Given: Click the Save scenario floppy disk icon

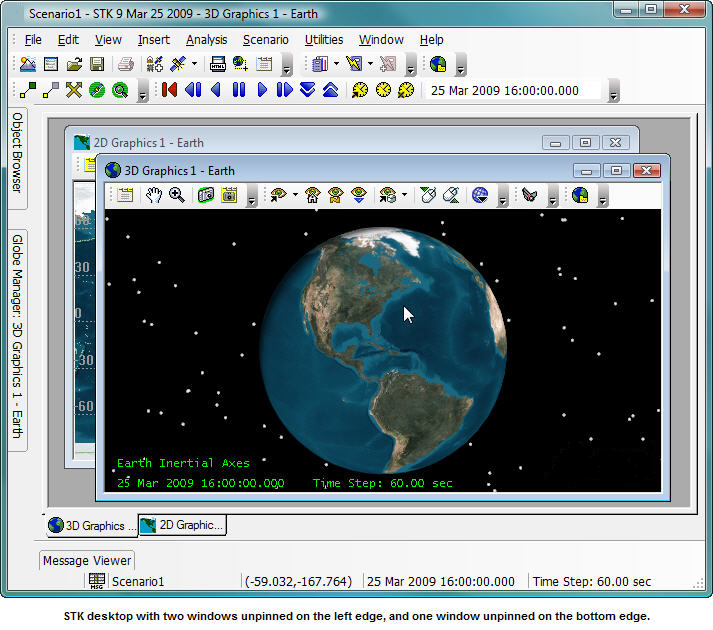Looking at the screenshot, I should [x=97, y=65].
